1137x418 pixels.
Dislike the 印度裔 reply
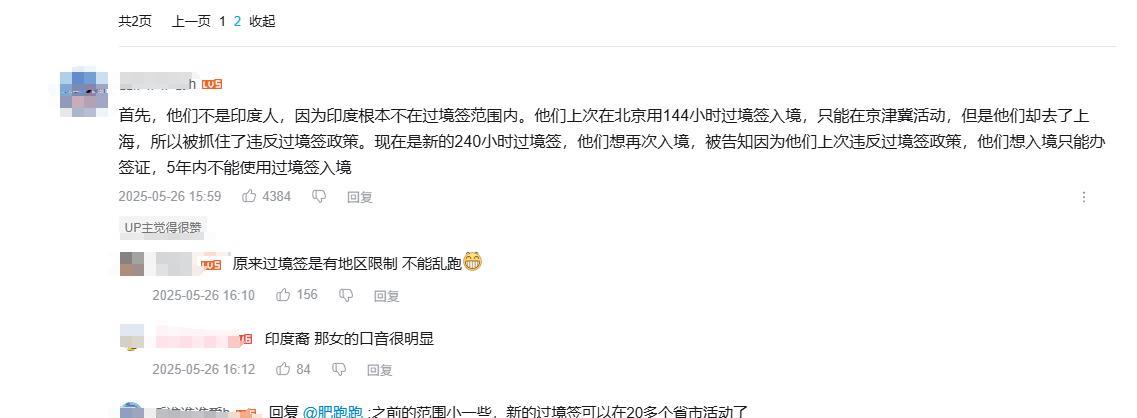pyautogui.click(x=339, y=369)
